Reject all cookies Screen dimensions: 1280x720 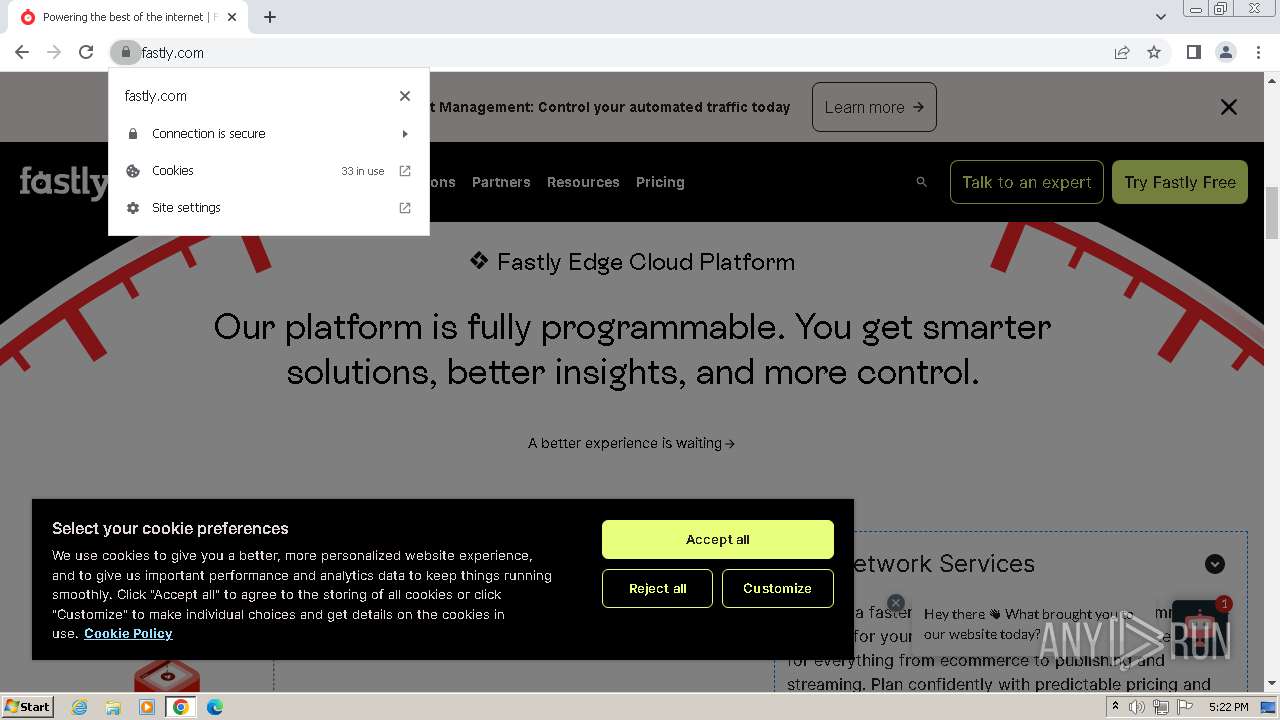click(657, 588)
